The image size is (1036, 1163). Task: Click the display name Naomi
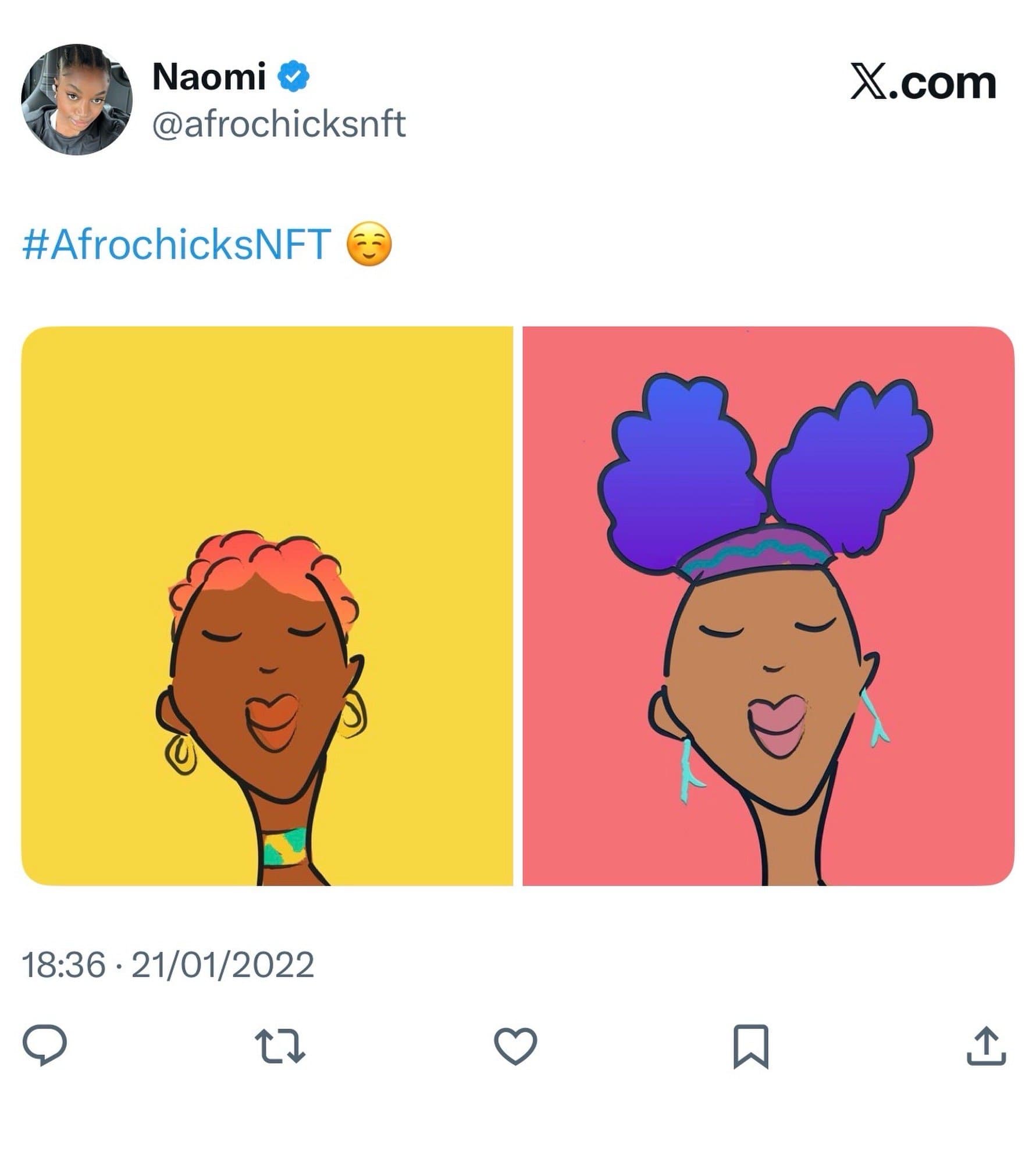click(x=209, y=76)
